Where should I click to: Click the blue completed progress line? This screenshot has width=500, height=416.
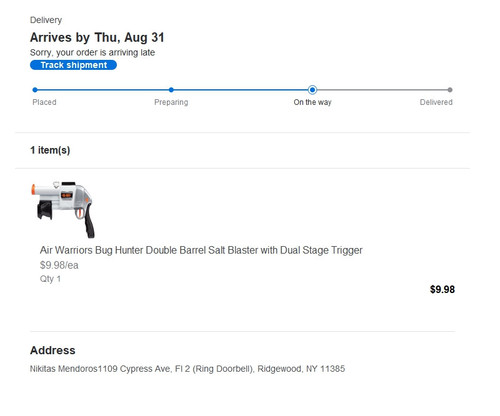pos(172,90)
